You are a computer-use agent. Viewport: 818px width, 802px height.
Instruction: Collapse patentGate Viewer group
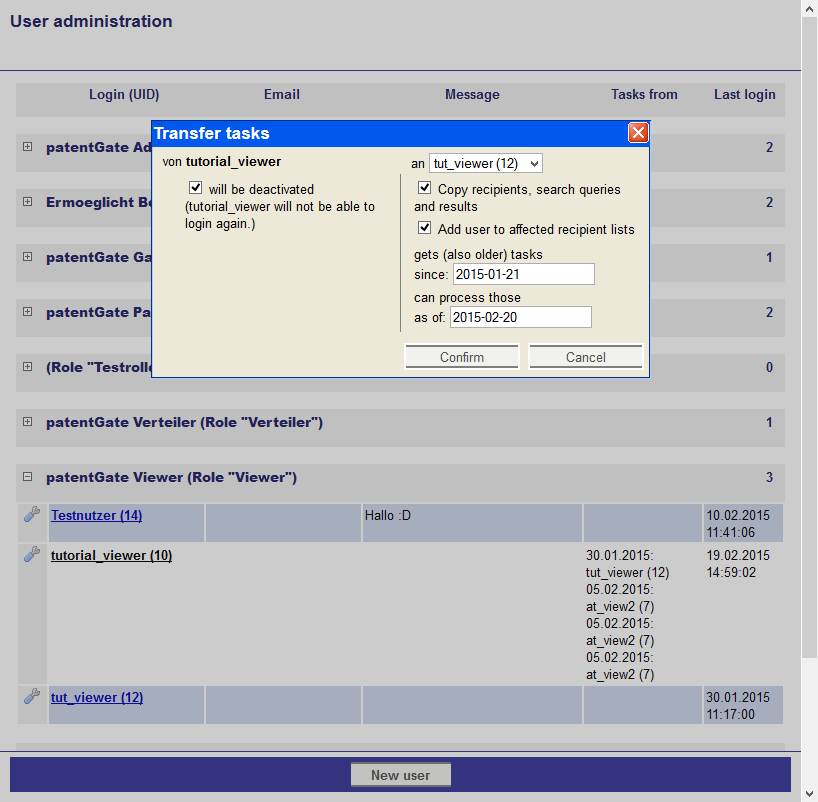(x=28, y=476)
